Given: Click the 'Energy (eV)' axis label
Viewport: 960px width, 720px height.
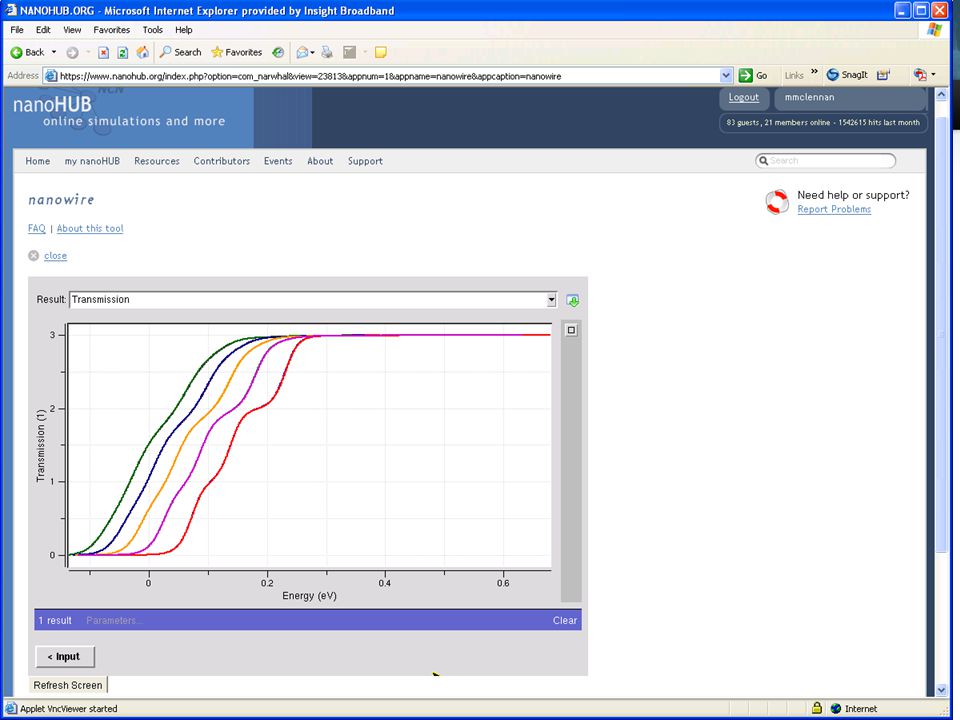Looking at the screenshot, I should pos(309,596).
